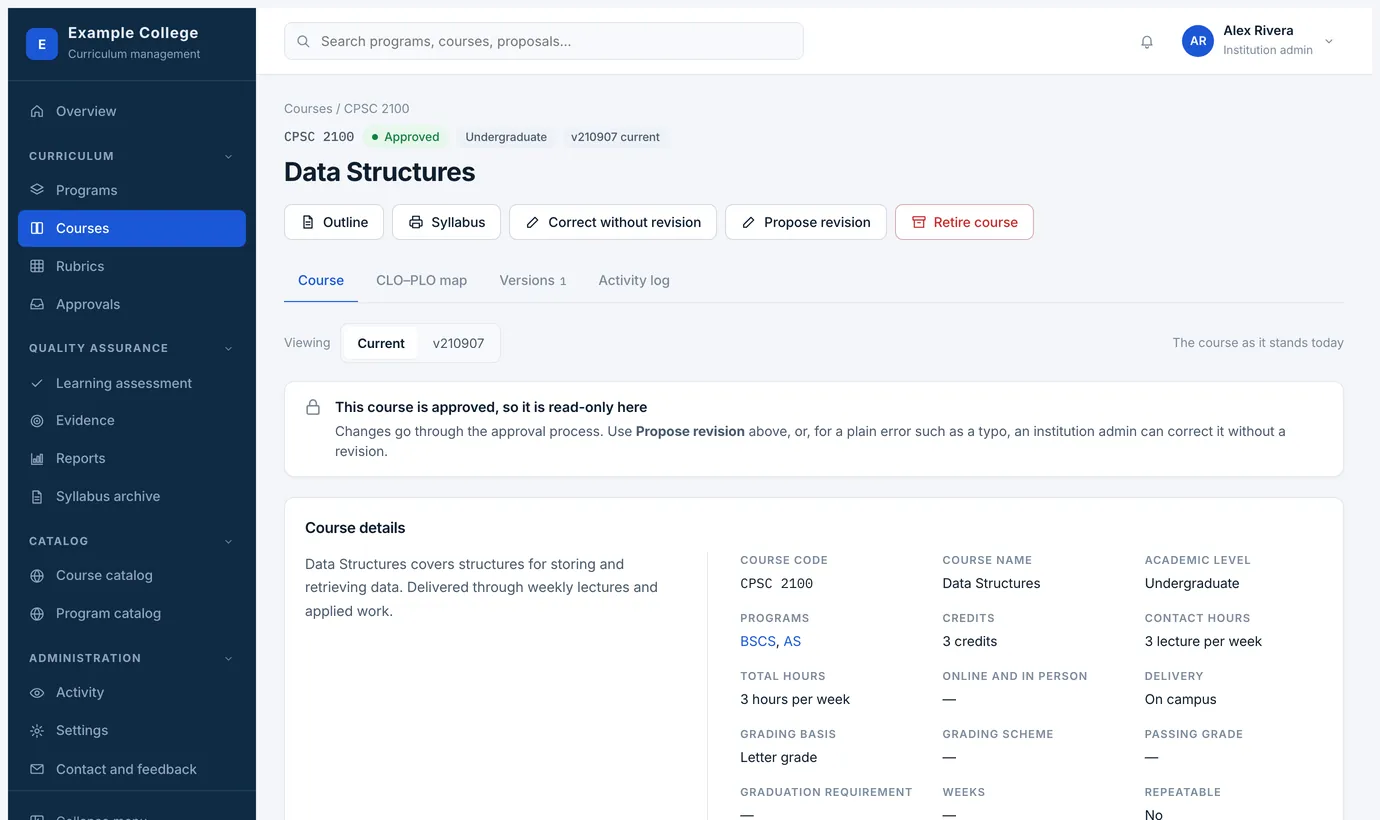Image resolution: width=1380 pixels, height=820 pixels.
Task: Open the BSCS program link
Action: pos(757,641)
